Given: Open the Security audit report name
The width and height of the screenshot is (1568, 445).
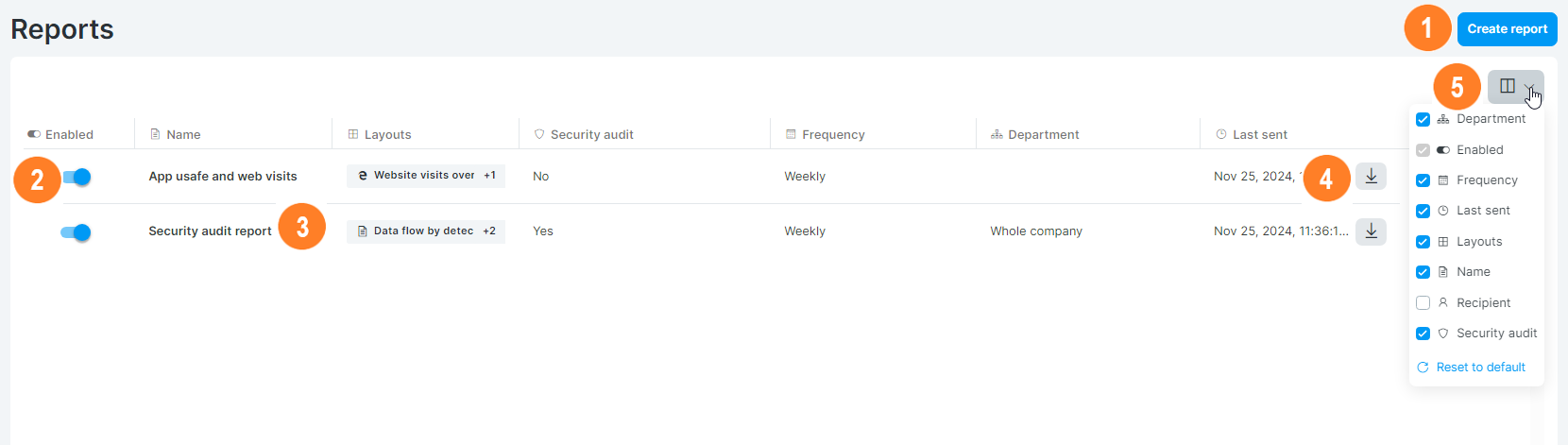Looking at the screenshot, I should 210,231.
